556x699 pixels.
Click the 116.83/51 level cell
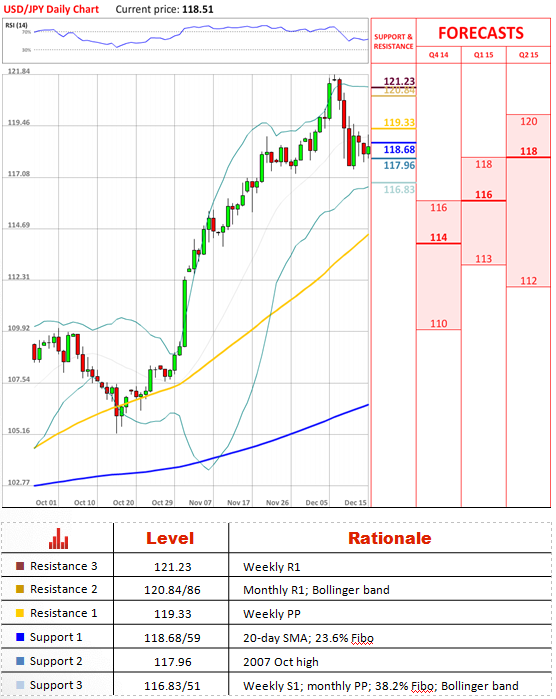172,686
